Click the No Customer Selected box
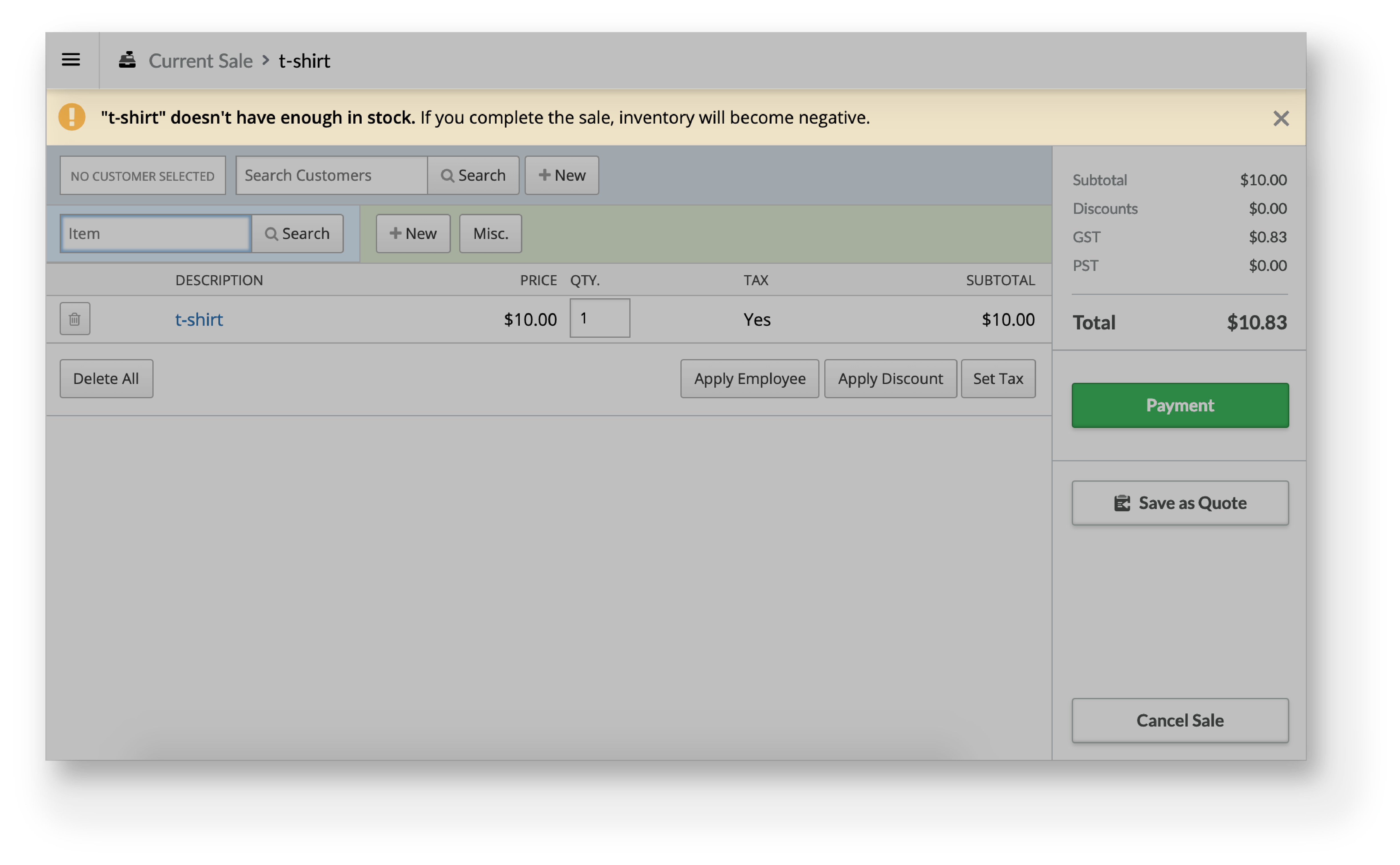This screenshot has width=1400, height=865. coord(142,176)
